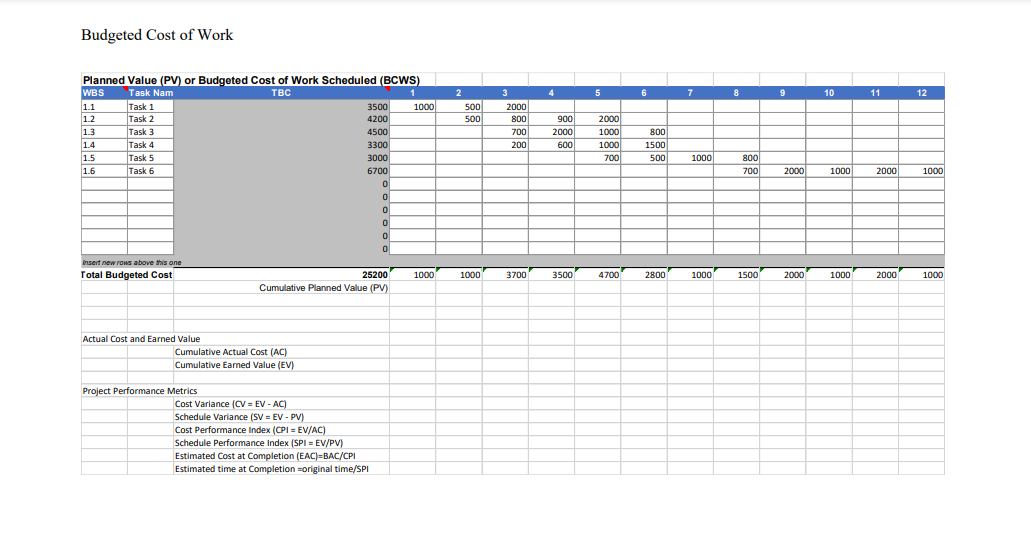The width and height of the screenshot is (1031, 546).
Task: Select period 8 total 1500
Action: [736, 275]
